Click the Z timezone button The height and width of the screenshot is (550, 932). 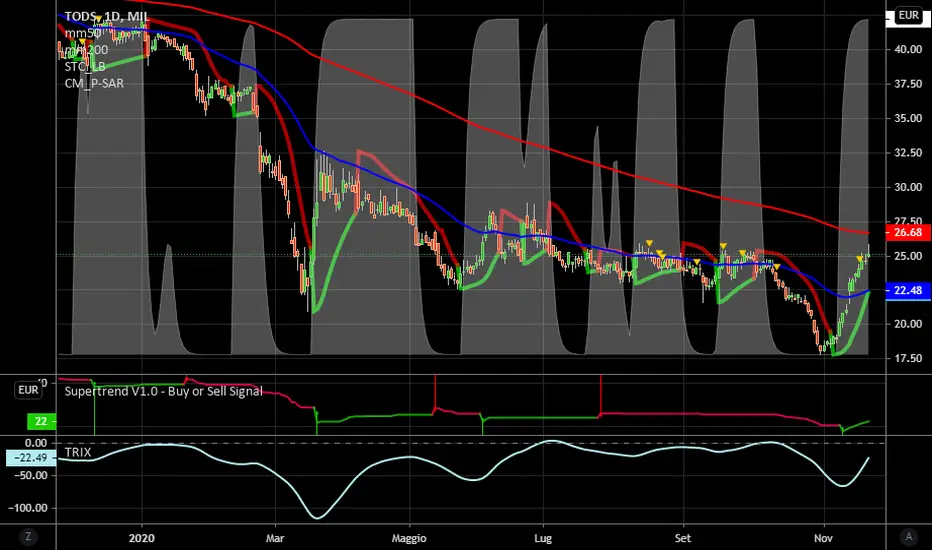click(x=28, y=537)
